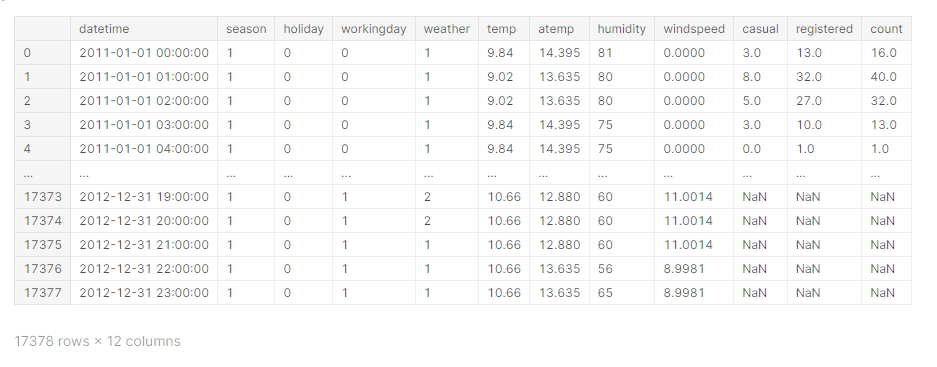Click row index 17375
Image resolution: width=937 pixels, height=367 pixels.
42,244
